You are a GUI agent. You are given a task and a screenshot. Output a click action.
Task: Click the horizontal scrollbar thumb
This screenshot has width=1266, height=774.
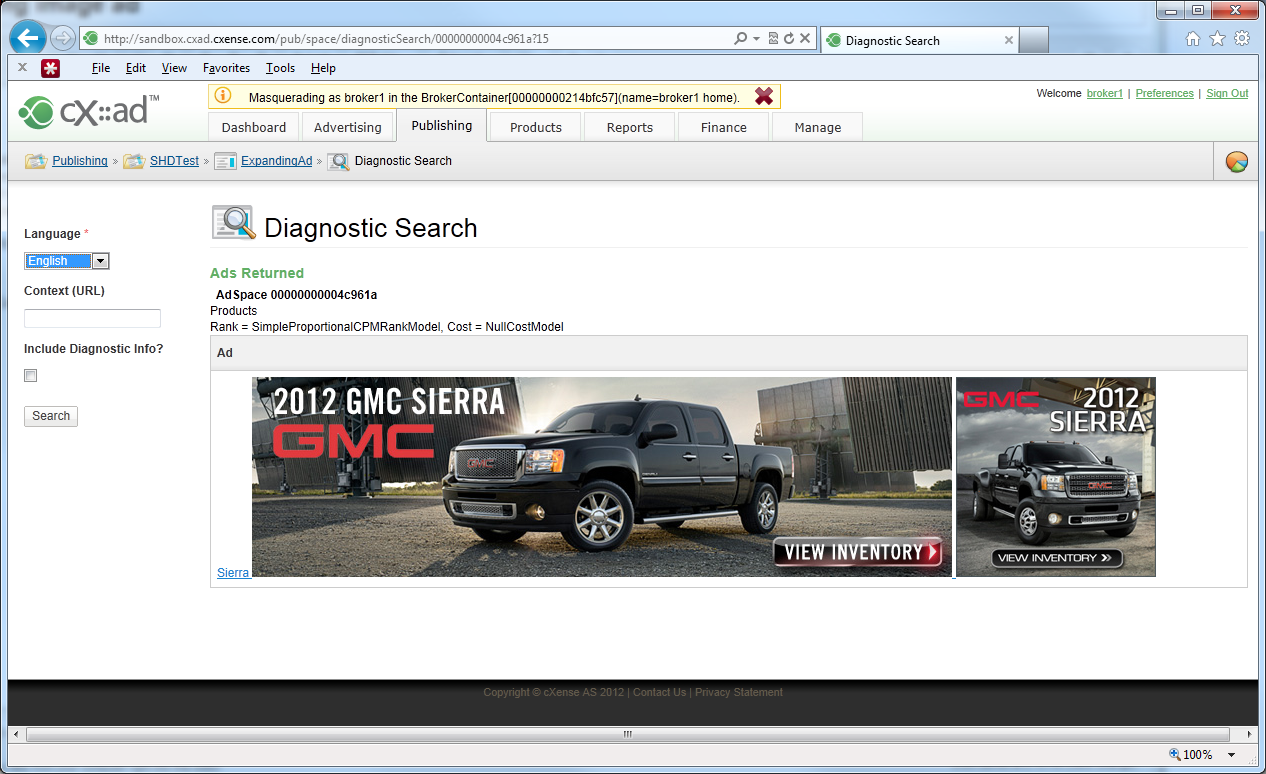[x=627, y=734]
